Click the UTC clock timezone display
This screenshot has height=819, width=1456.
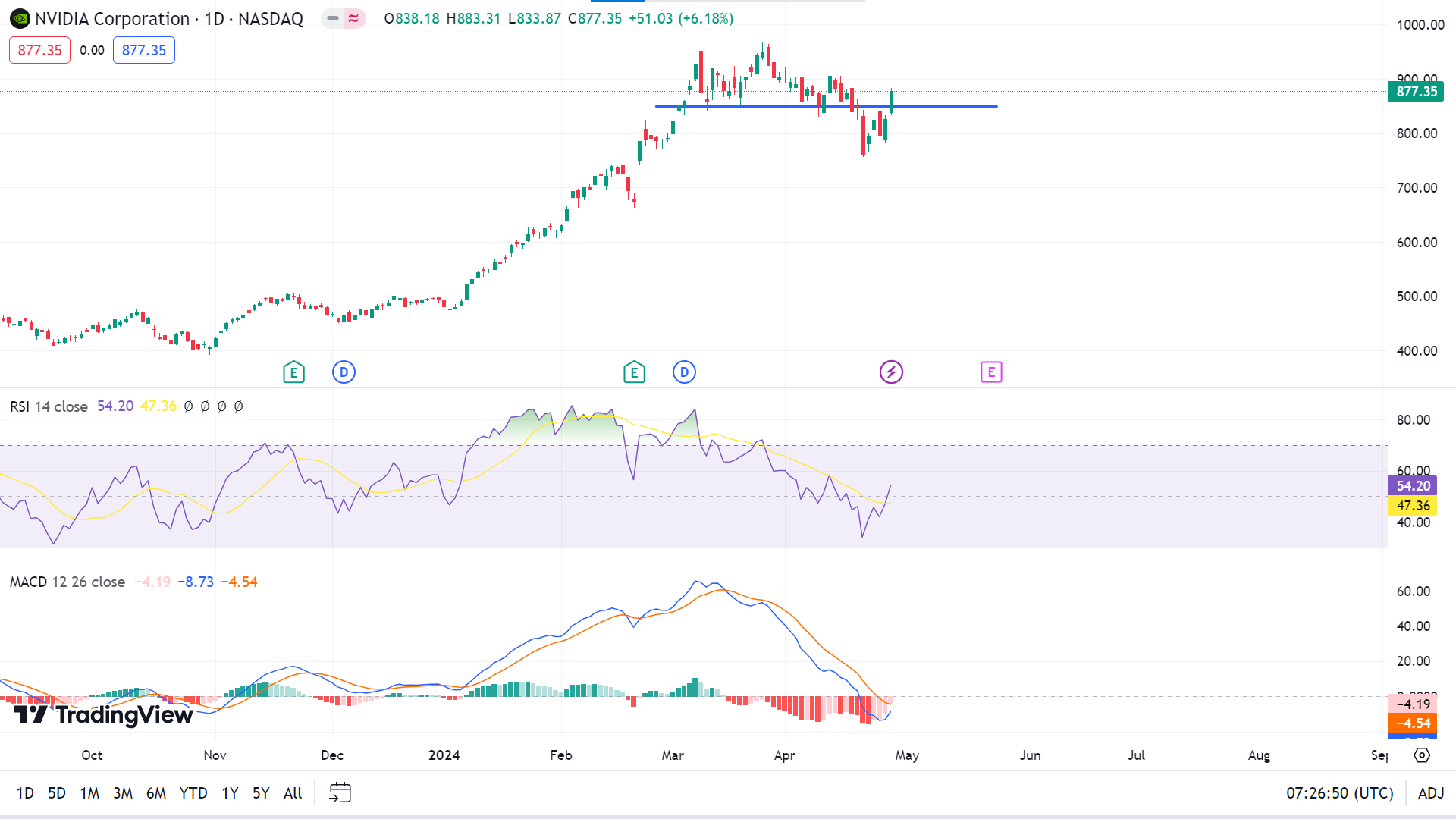pos(1340,793)
